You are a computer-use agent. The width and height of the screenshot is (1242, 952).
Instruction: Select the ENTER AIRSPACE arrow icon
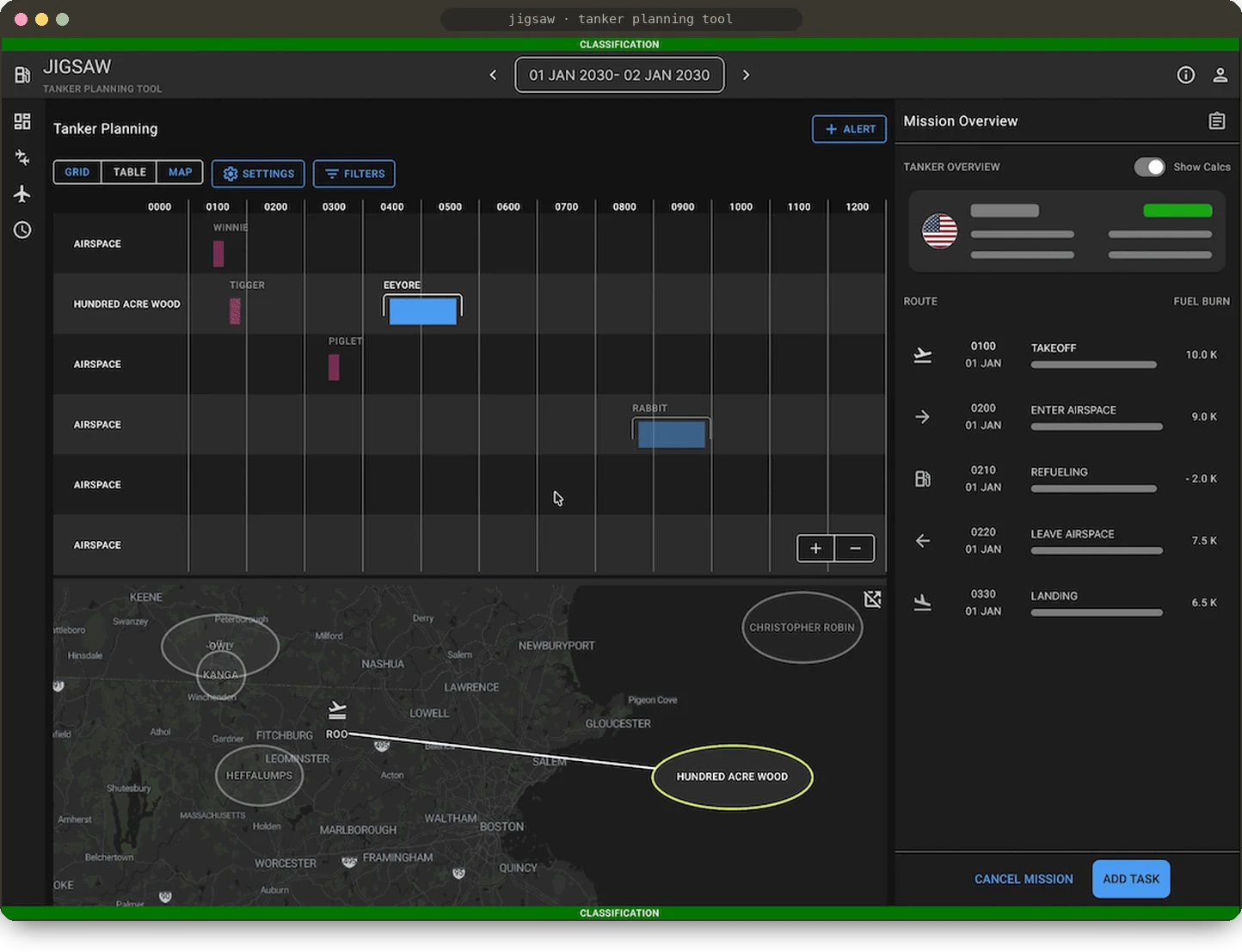[x=922, y=417]
